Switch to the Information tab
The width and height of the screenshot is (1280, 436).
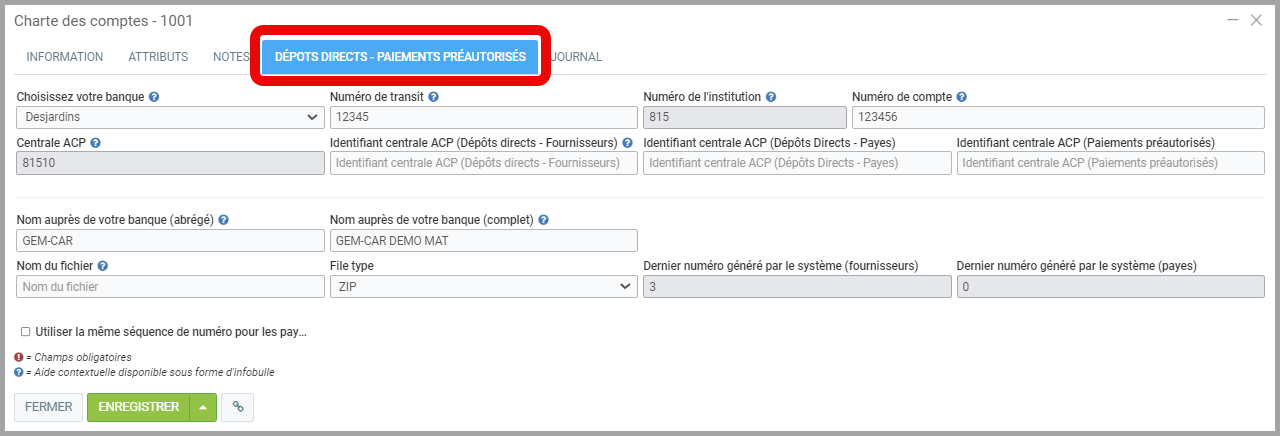[x=64, y=57]
